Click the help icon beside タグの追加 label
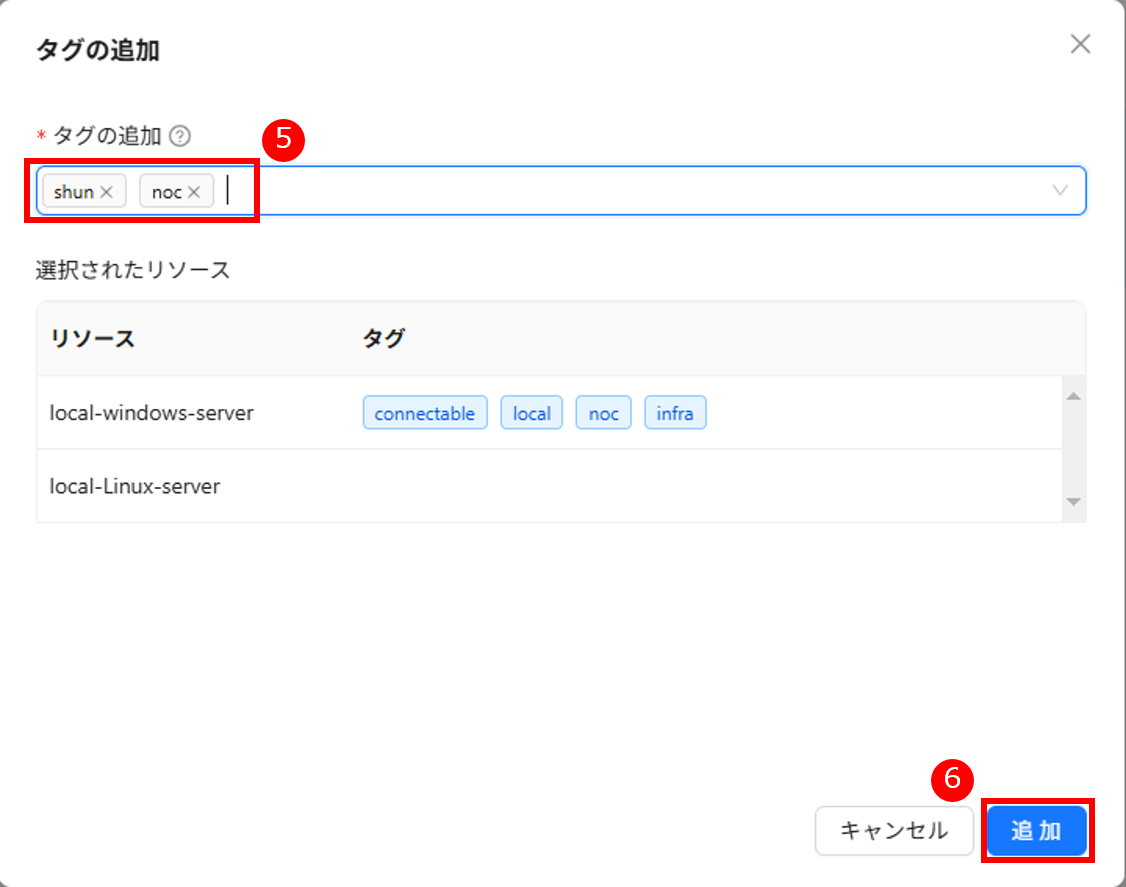Image resolution: width=1126 pixels, height=887 pixels. pyautogui.click(x=180, y=136)
